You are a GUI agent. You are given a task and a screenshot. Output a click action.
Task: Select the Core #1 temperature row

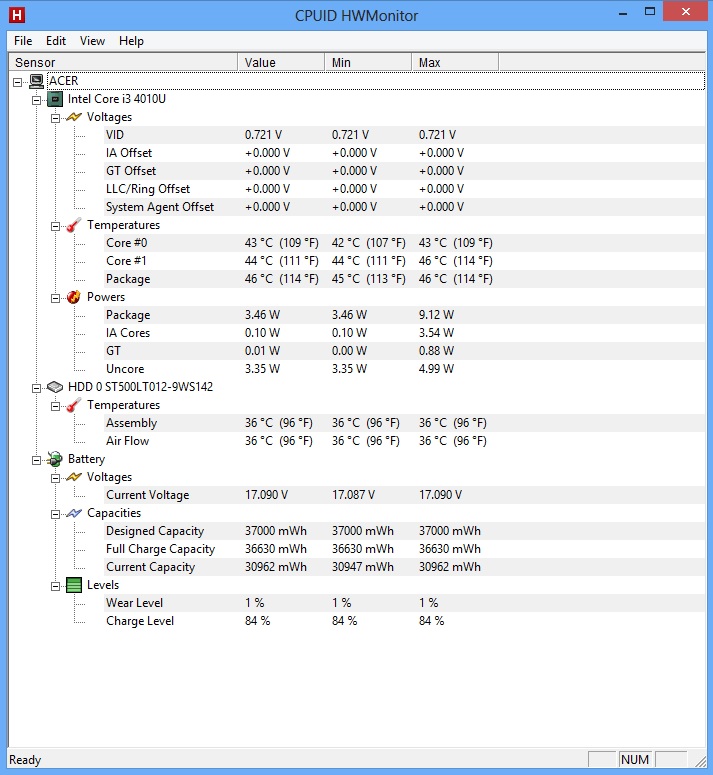(x=405, y=261)
